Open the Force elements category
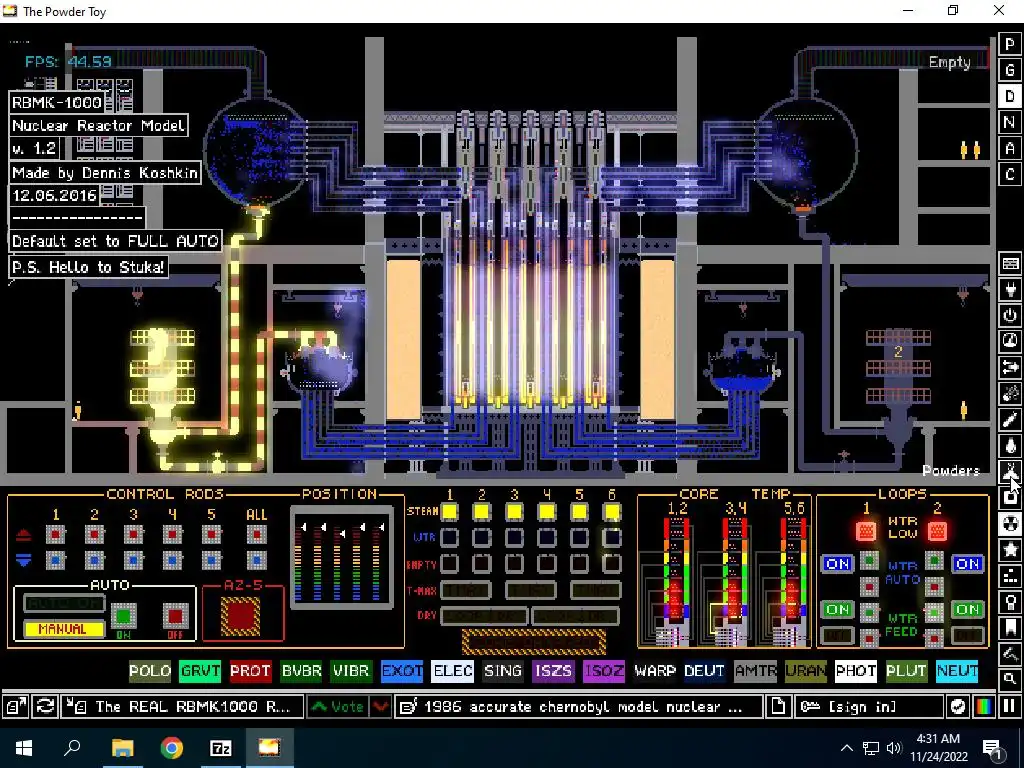1024x768 pixels. tap(1010, 368)
